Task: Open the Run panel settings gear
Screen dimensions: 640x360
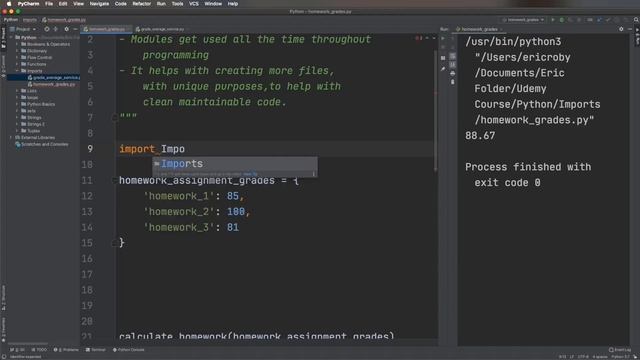Action: (621, 29)
